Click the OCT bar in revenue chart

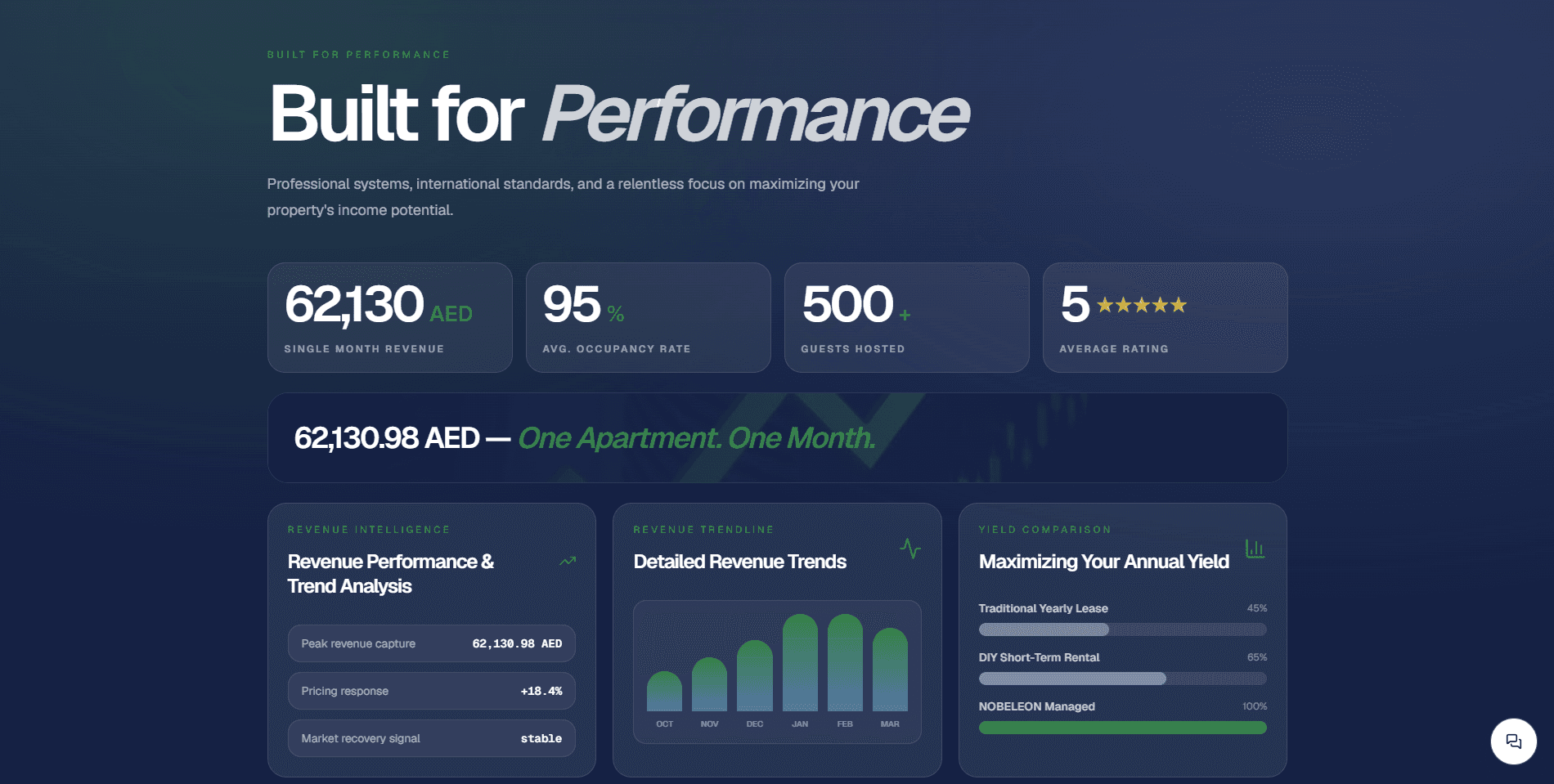665,691
